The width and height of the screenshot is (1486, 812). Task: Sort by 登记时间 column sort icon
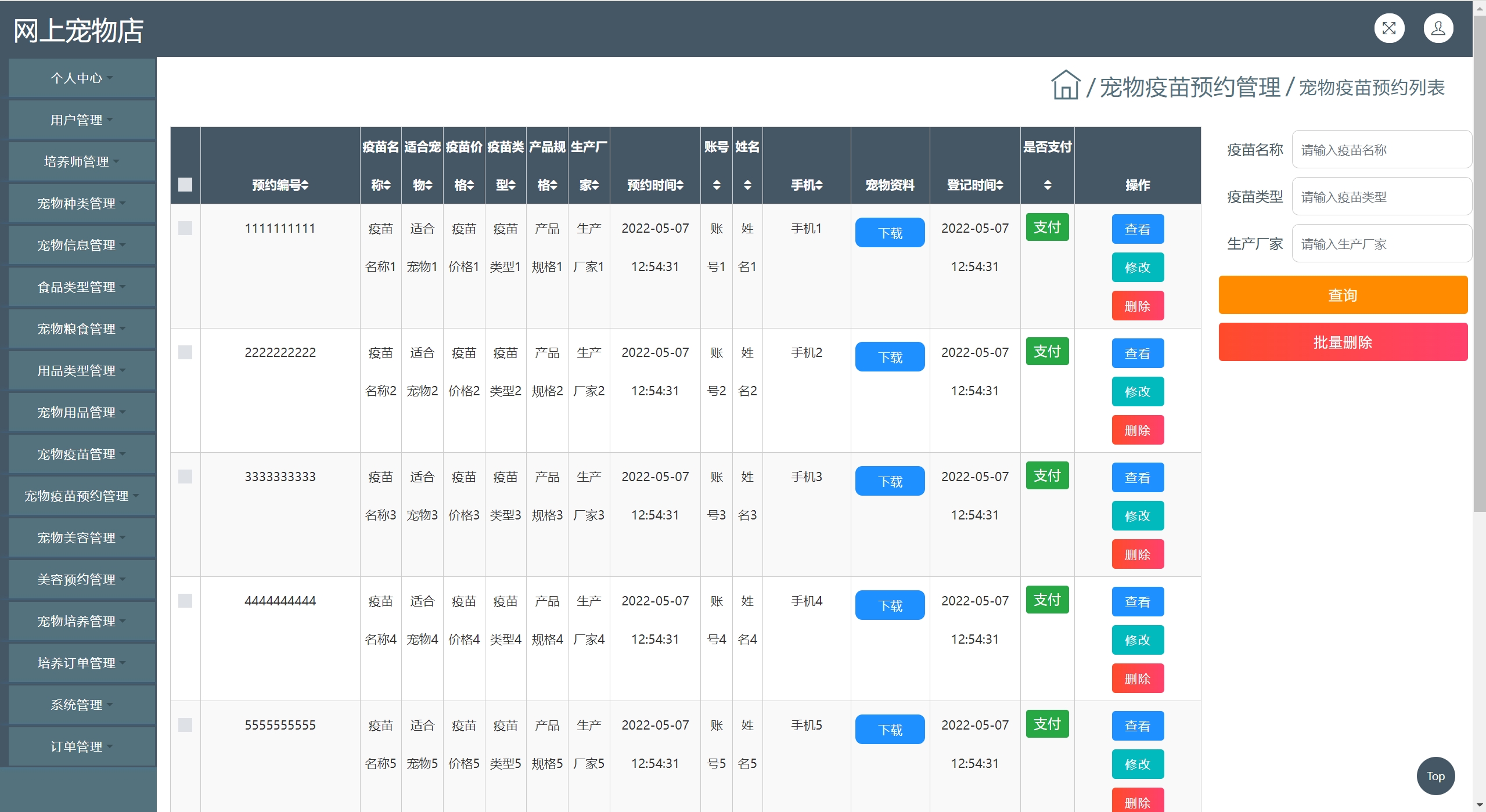[x=999, y=185]
